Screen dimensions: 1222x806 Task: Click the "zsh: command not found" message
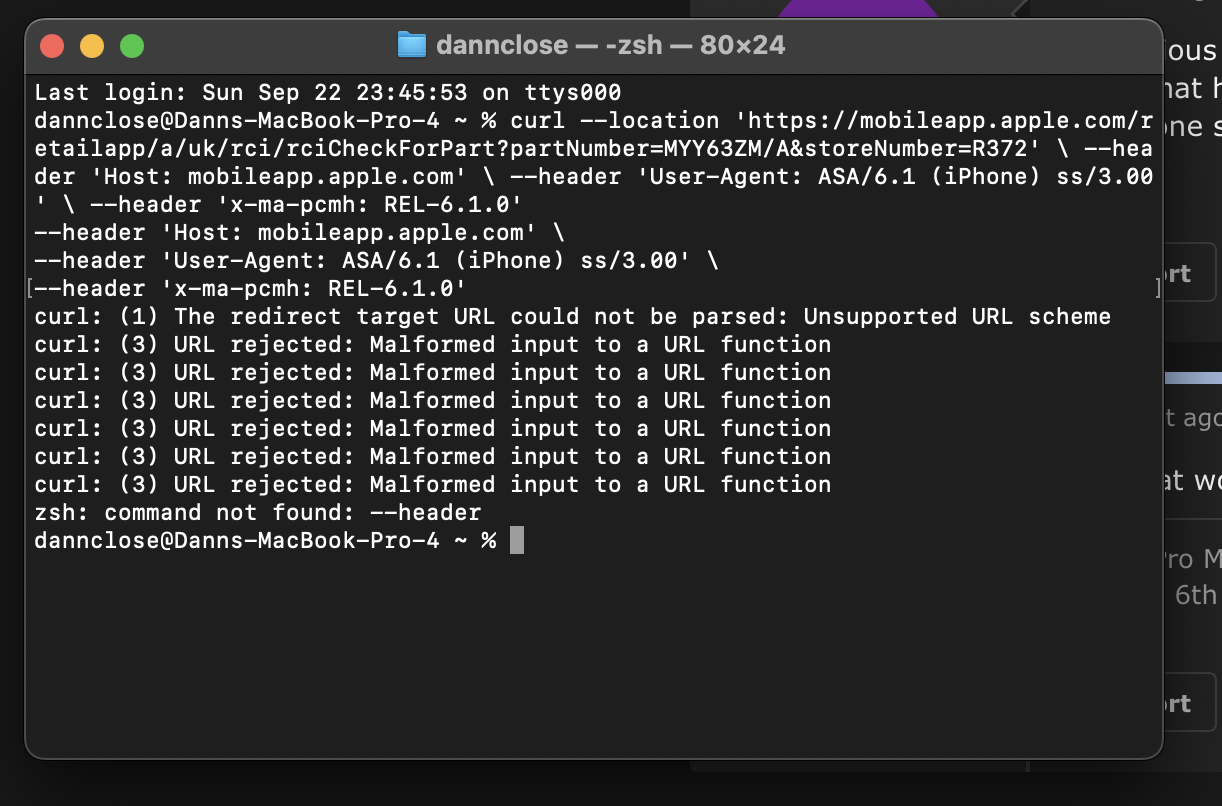pyautogui.click(x=257, y=513)
